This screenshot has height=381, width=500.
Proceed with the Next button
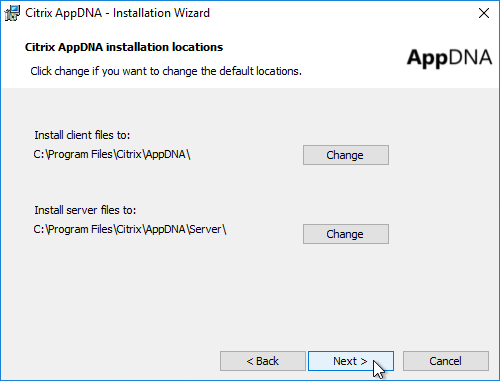pyautogui.click(x=351, y=361)
